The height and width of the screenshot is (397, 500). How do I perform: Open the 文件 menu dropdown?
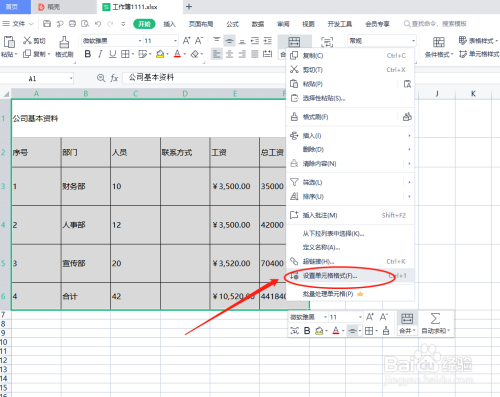18,24
